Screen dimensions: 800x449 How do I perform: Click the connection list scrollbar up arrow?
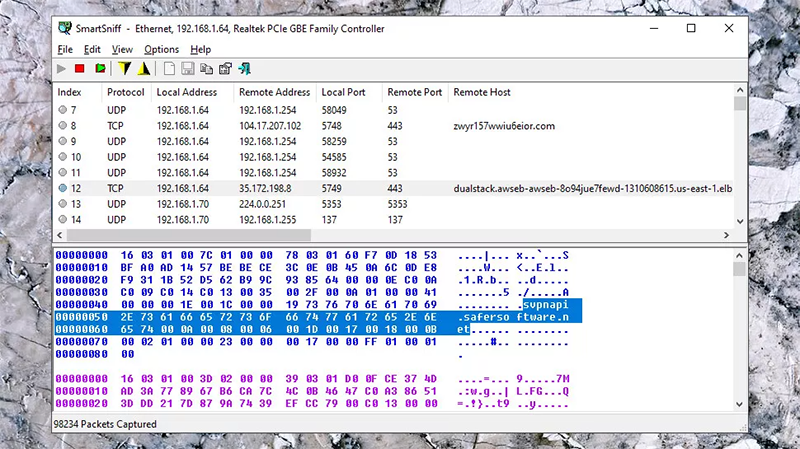point(740,103)
